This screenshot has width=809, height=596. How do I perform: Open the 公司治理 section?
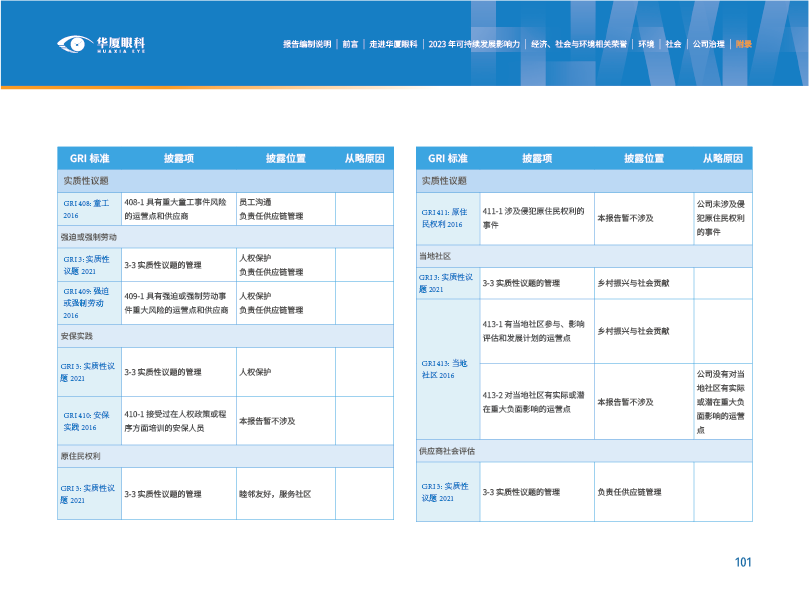click(707, 45)
